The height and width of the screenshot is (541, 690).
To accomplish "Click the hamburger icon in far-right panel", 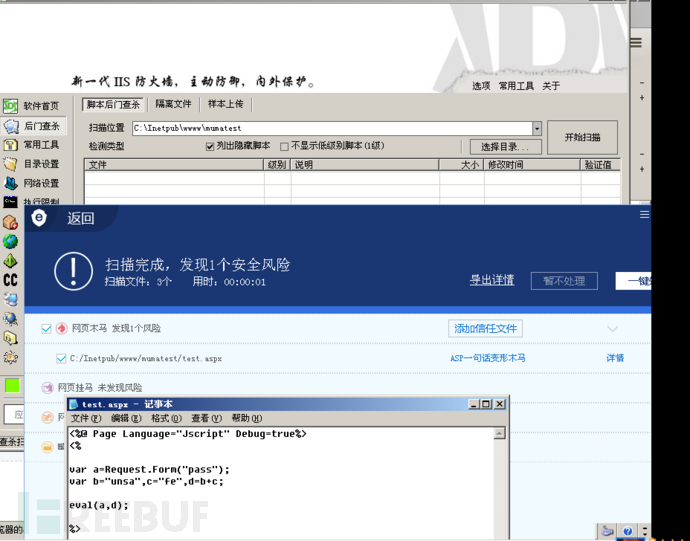I will click(x=635, y=43).
